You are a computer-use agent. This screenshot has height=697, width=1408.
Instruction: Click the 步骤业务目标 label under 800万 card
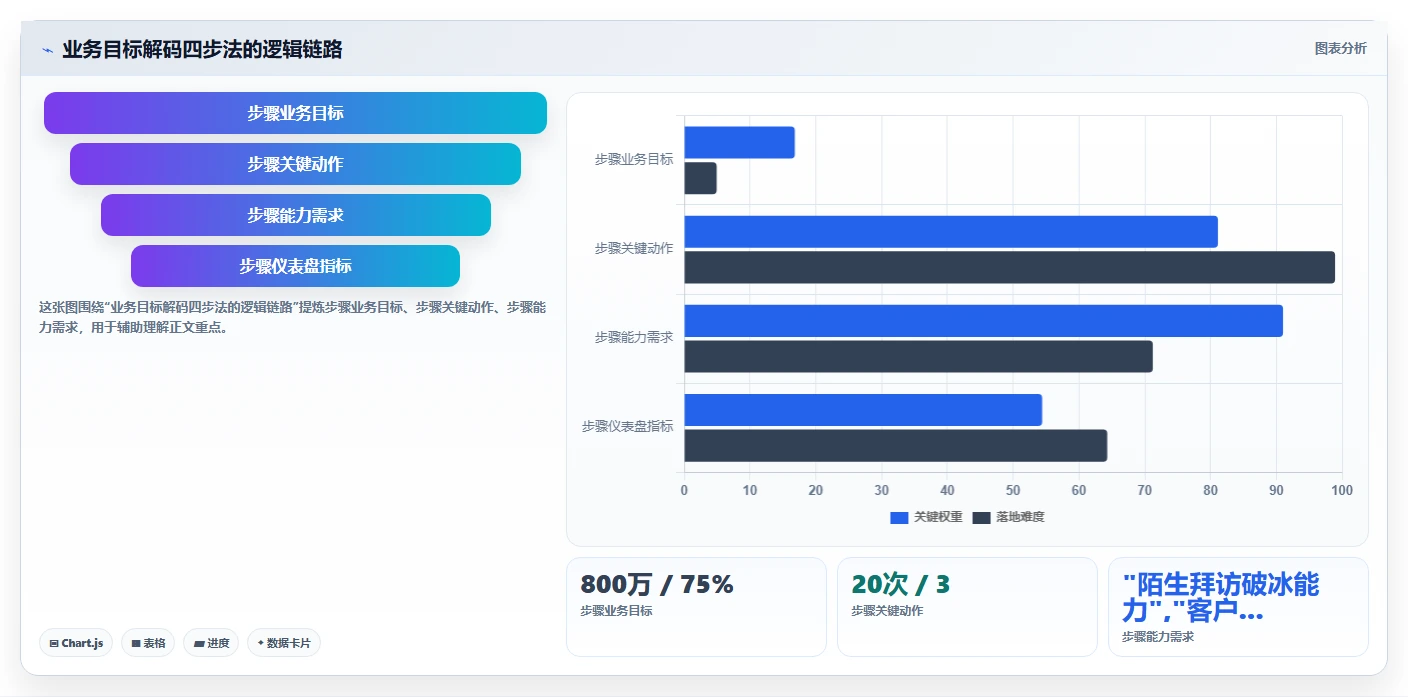coord(616,610)
